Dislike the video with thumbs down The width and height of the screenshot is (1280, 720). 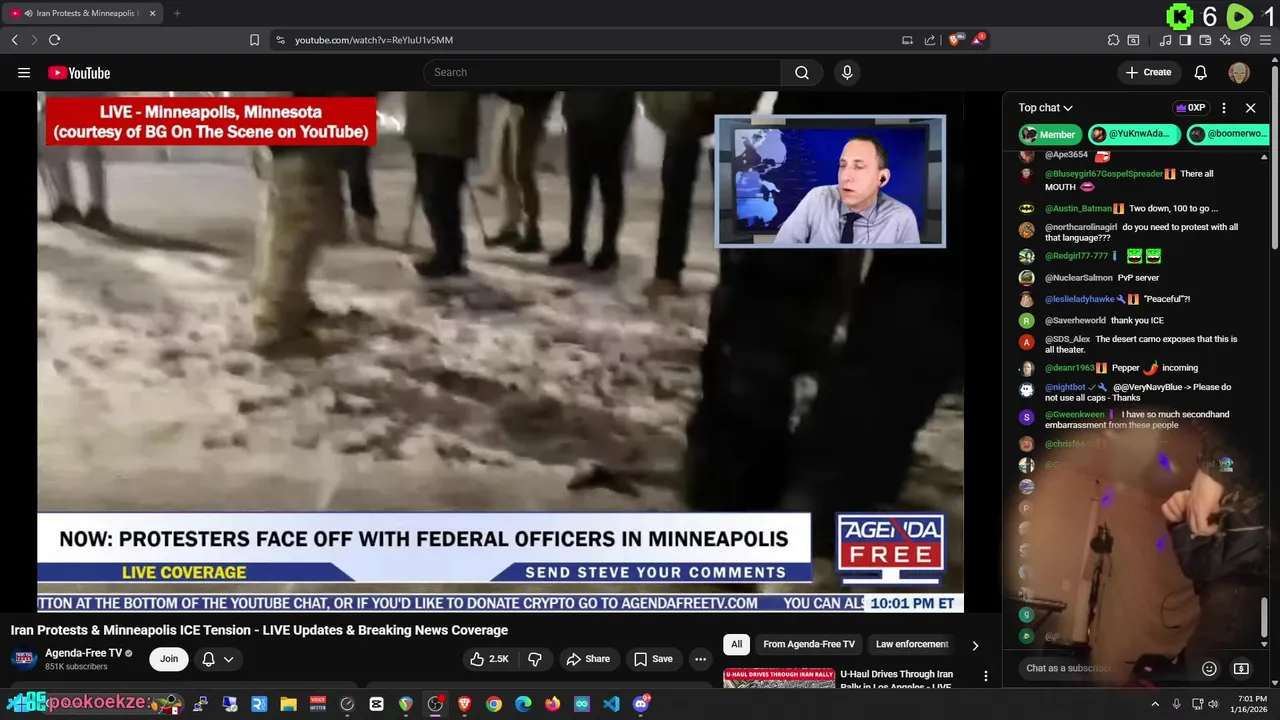click(x=535, y=659)
